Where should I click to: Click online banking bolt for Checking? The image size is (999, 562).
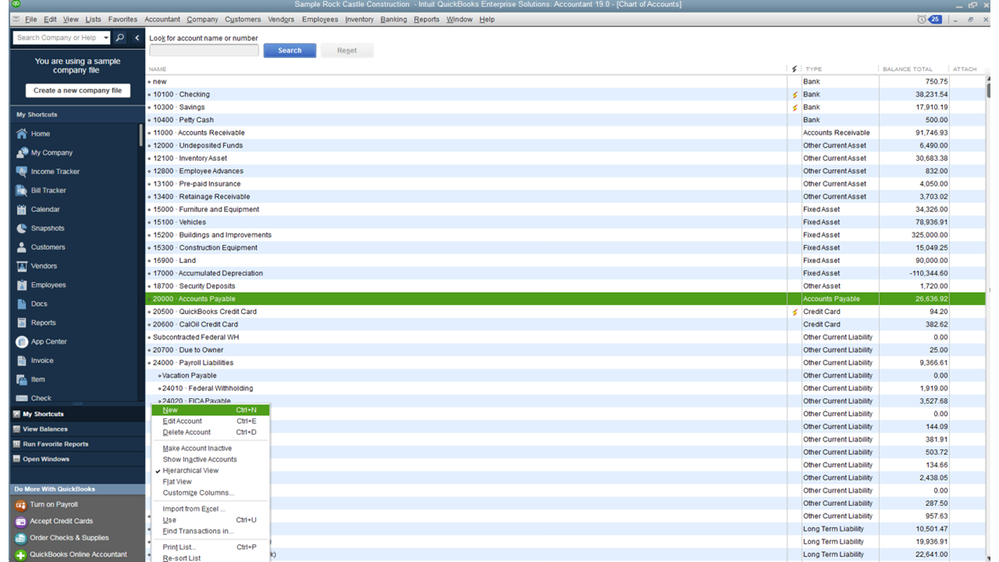tap(794, 95)
